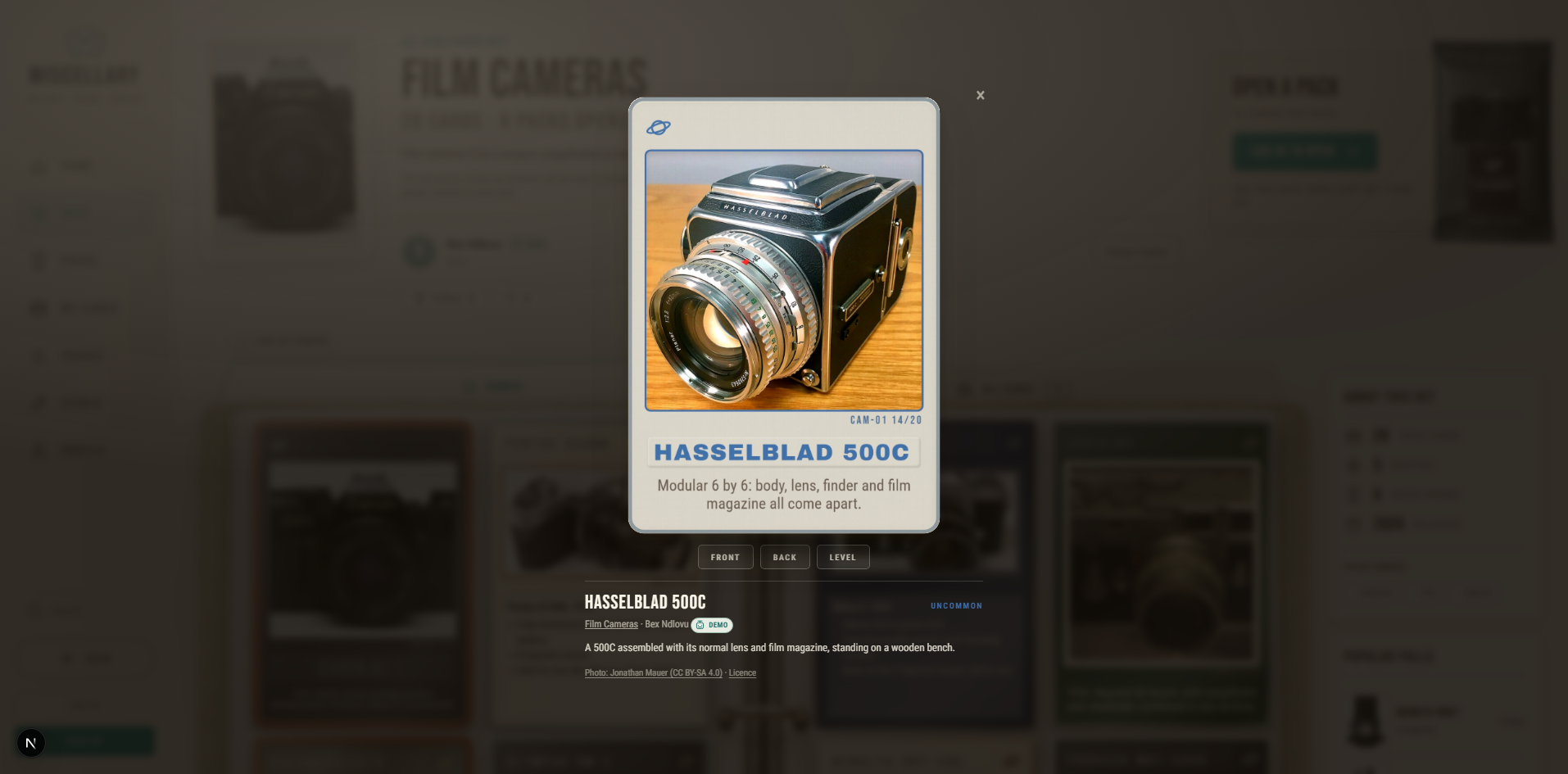This screenshot has width=1568, height=774.
Task: Click the description about the wooden bench
Action: (x=769, y=648)
